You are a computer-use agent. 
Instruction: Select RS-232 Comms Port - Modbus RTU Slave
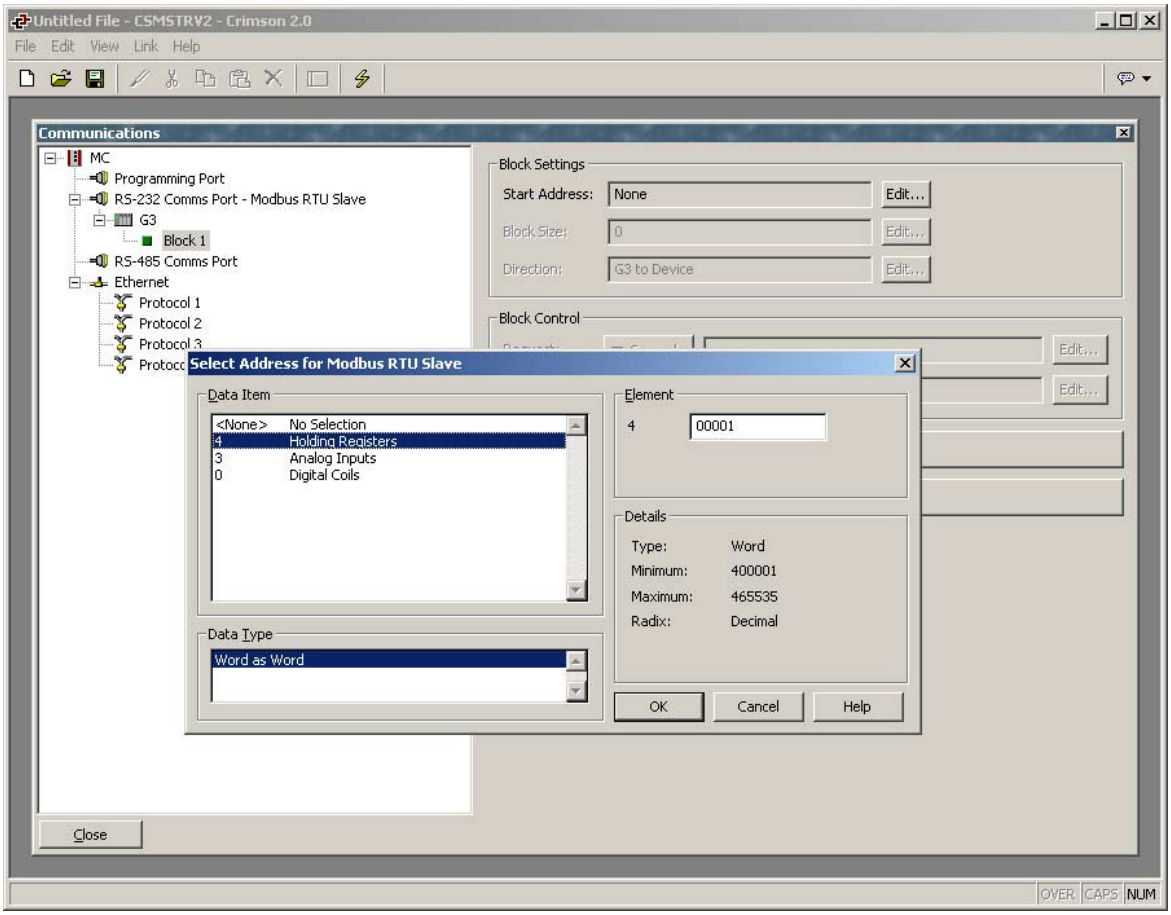point(240,199)
